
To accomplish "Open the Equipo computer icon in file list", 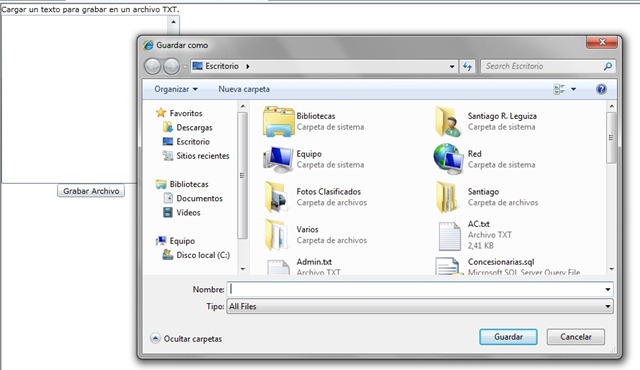I will pos(278,160).
